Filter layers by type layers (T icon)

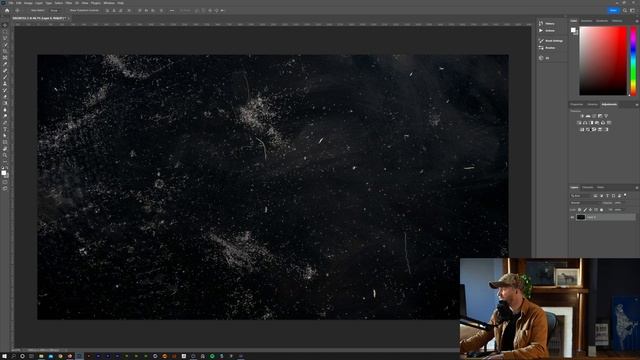click(607, 196)
